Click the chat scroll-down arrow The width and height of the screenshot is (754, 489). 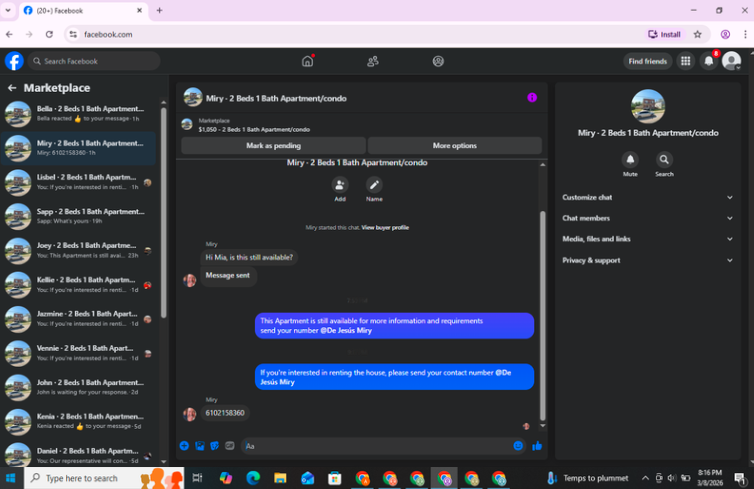542,426
